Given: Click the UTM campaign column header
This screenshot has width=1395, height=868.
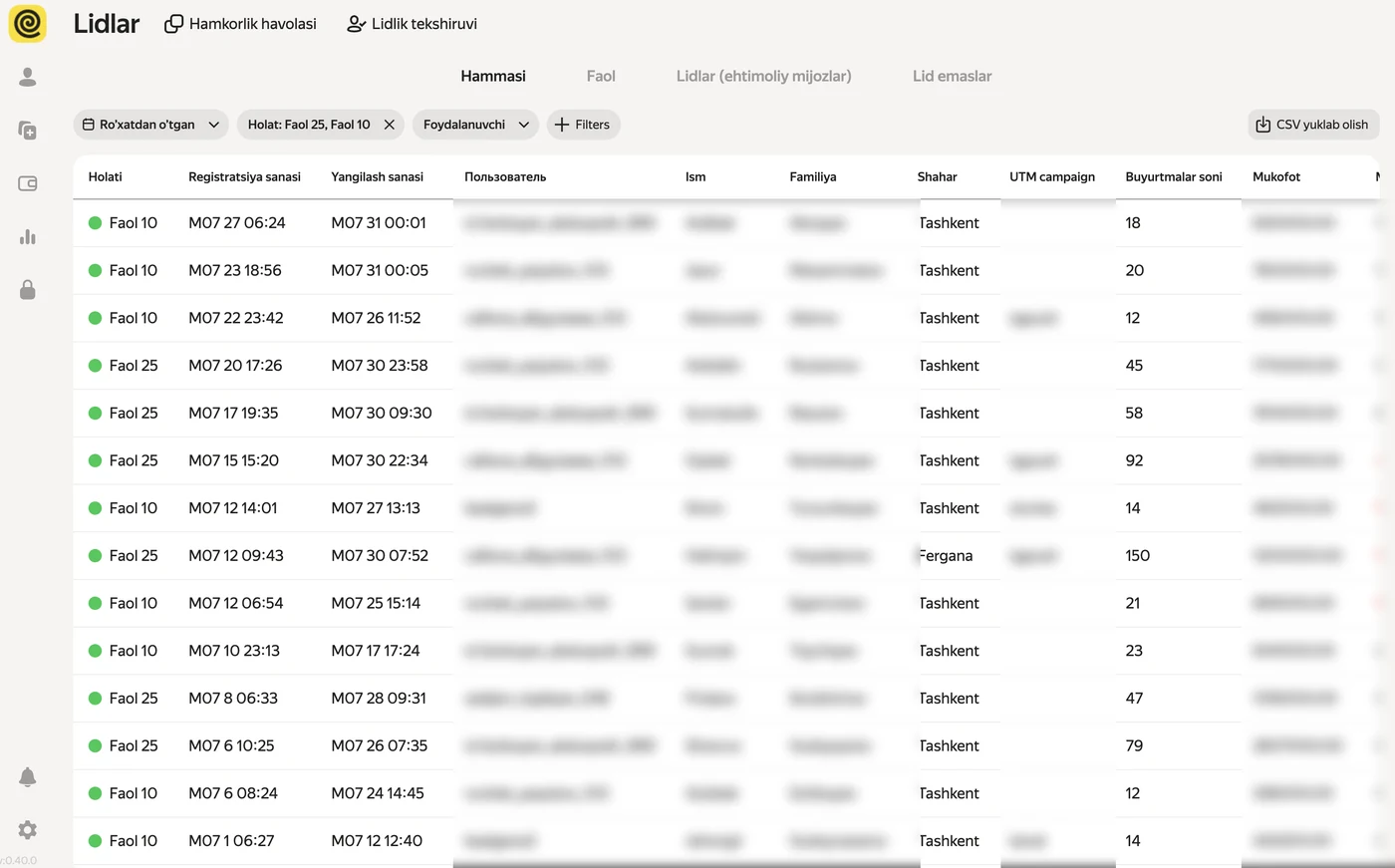Looking at the screenshot, I should [1052, 176].
